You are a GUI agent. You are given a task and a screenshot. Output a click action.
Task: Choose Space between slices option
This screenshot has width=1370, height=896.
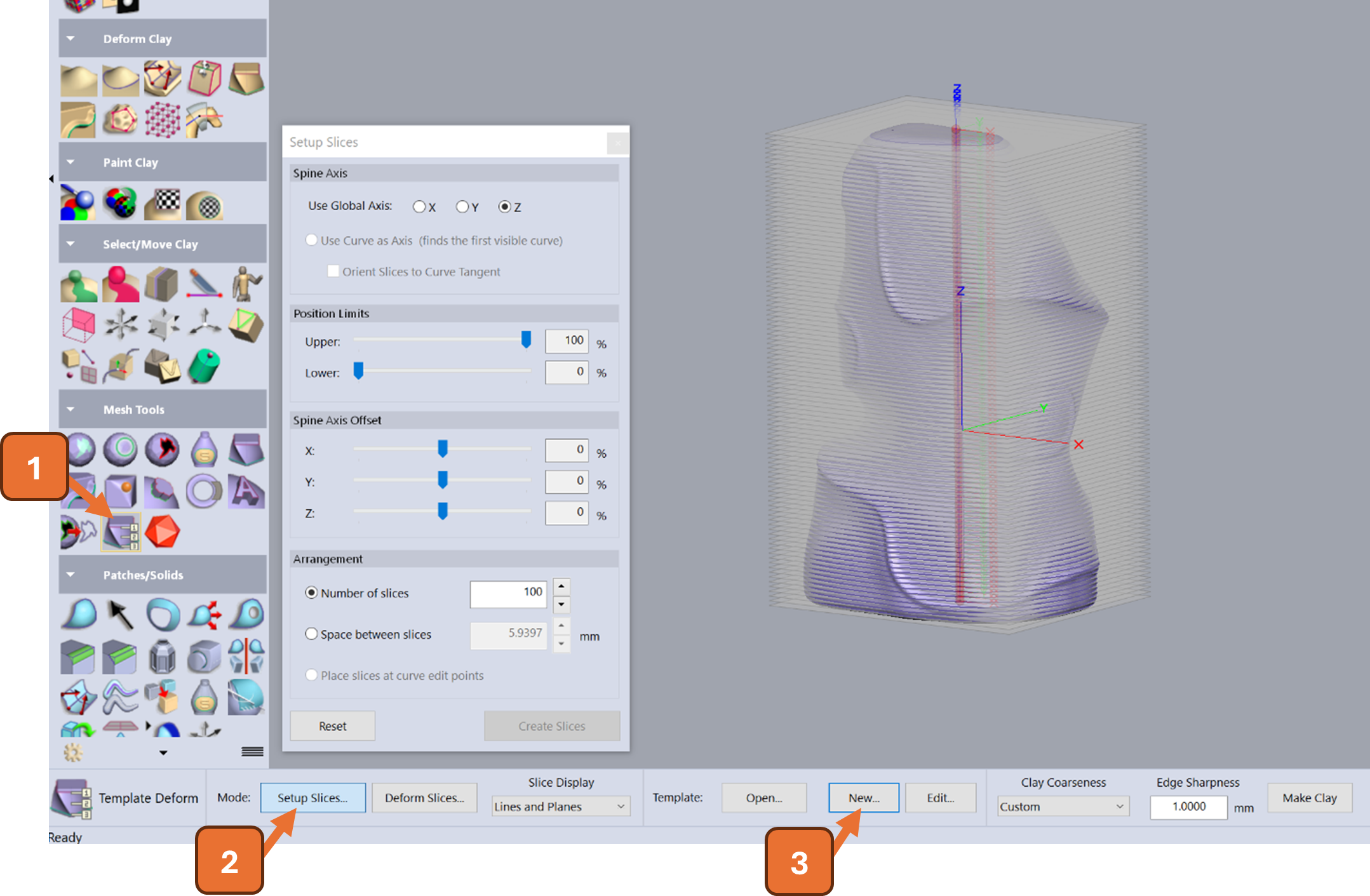tap(368, 634)
